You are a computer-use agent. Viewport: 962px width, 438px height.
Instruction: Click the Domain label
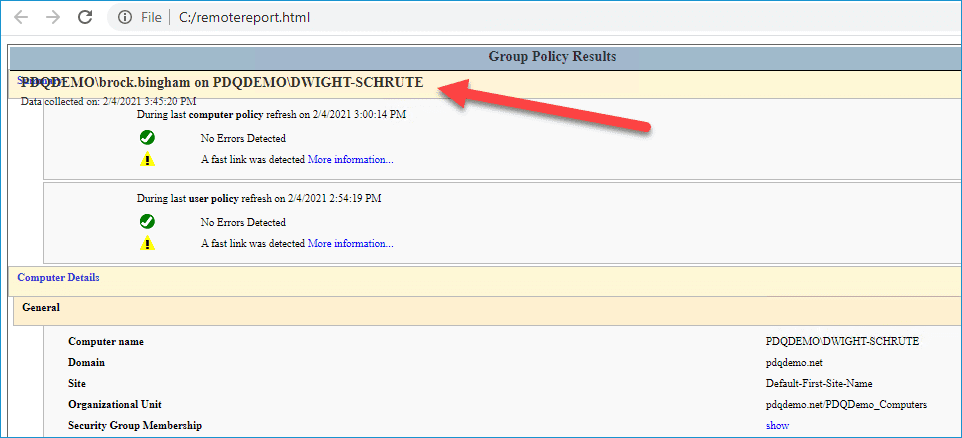(x=87, y=363)
